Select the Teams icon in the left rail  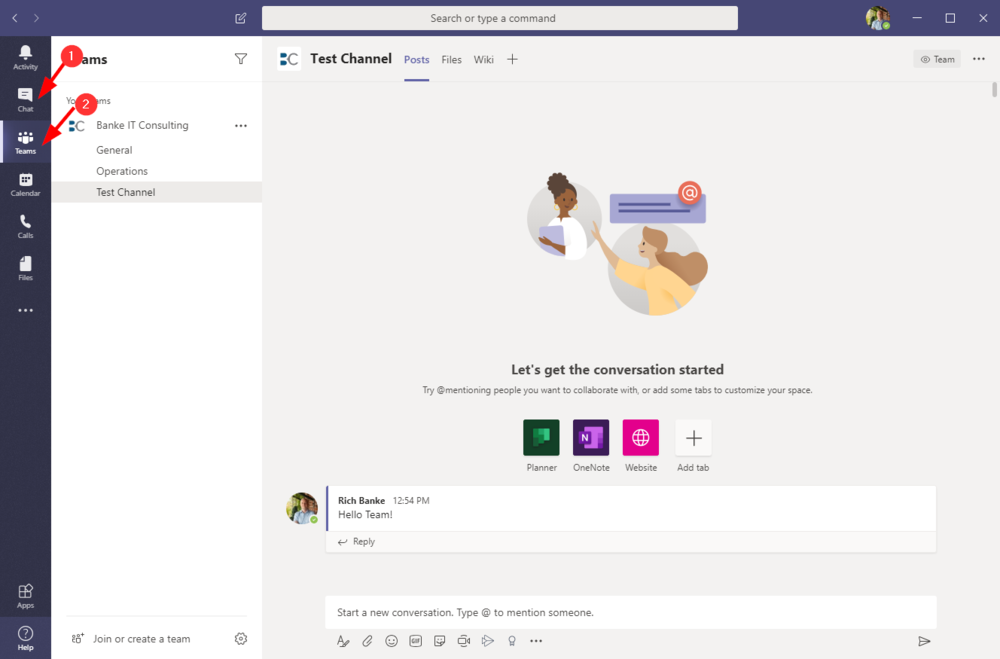coord(26,142)
